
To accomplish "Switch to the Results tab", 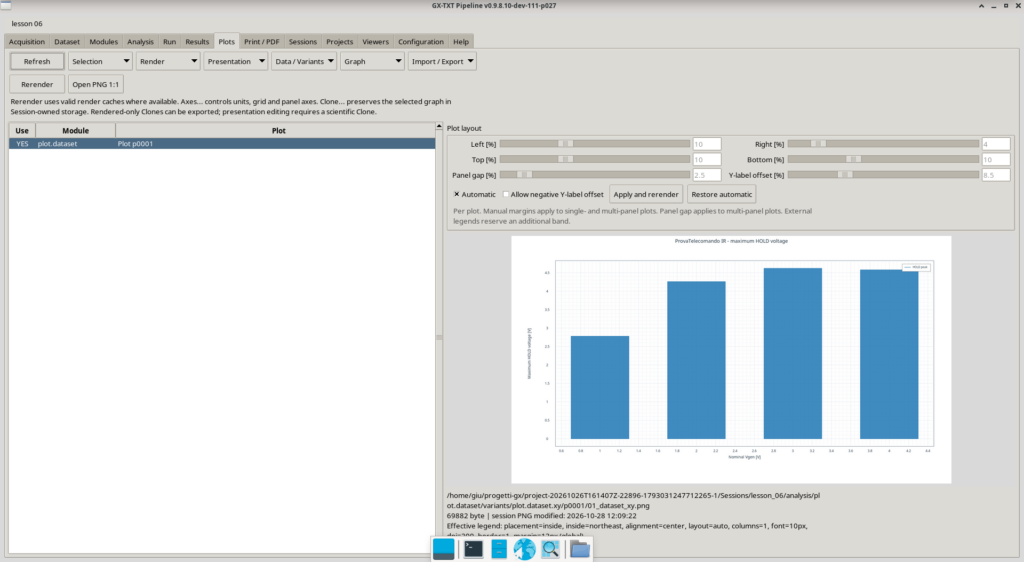I will click(x=197, y=42).
